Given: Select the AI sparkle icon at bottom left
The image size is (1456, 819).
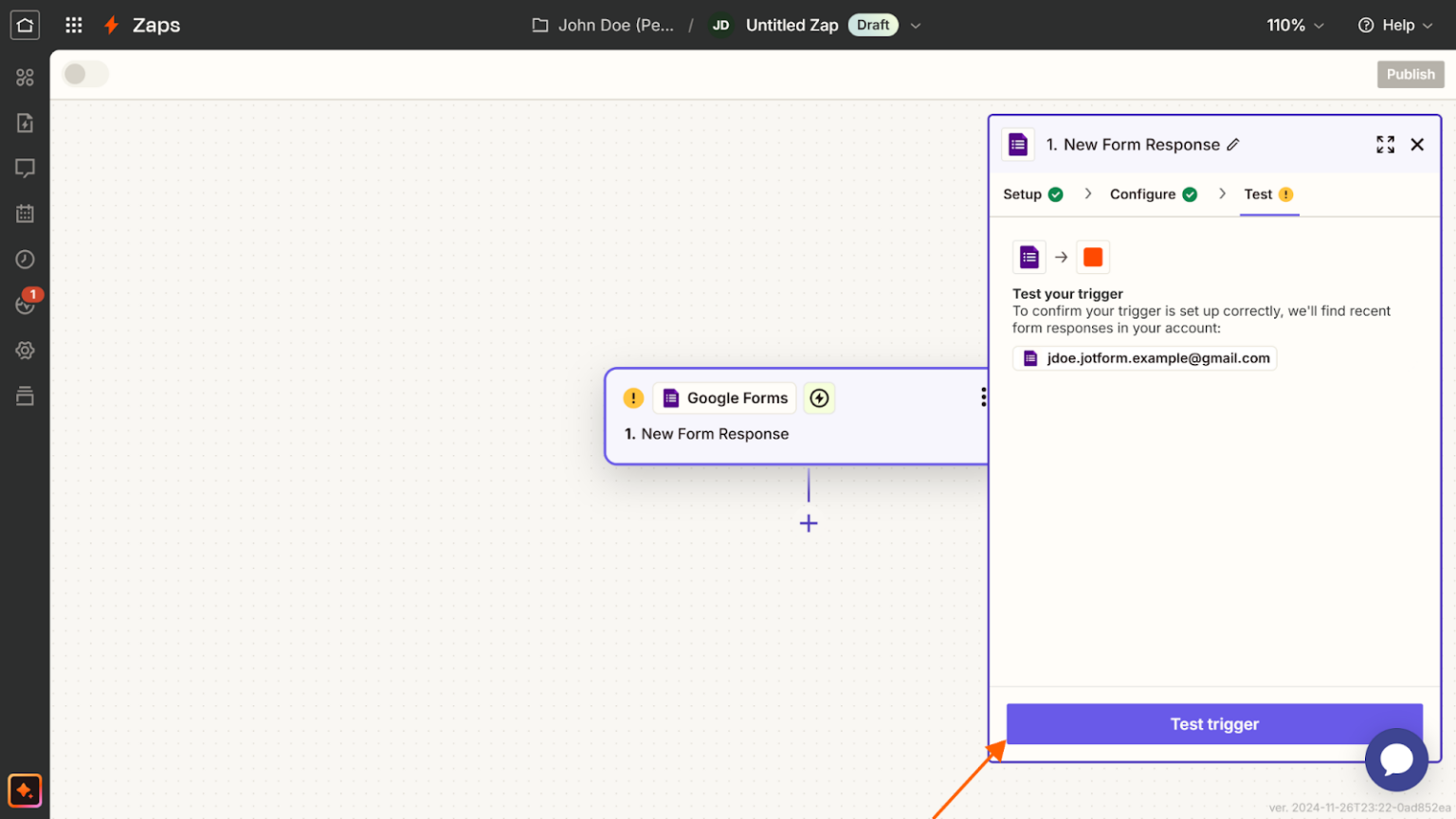Looking at the screenshot, I should click(x=25, y=790).
